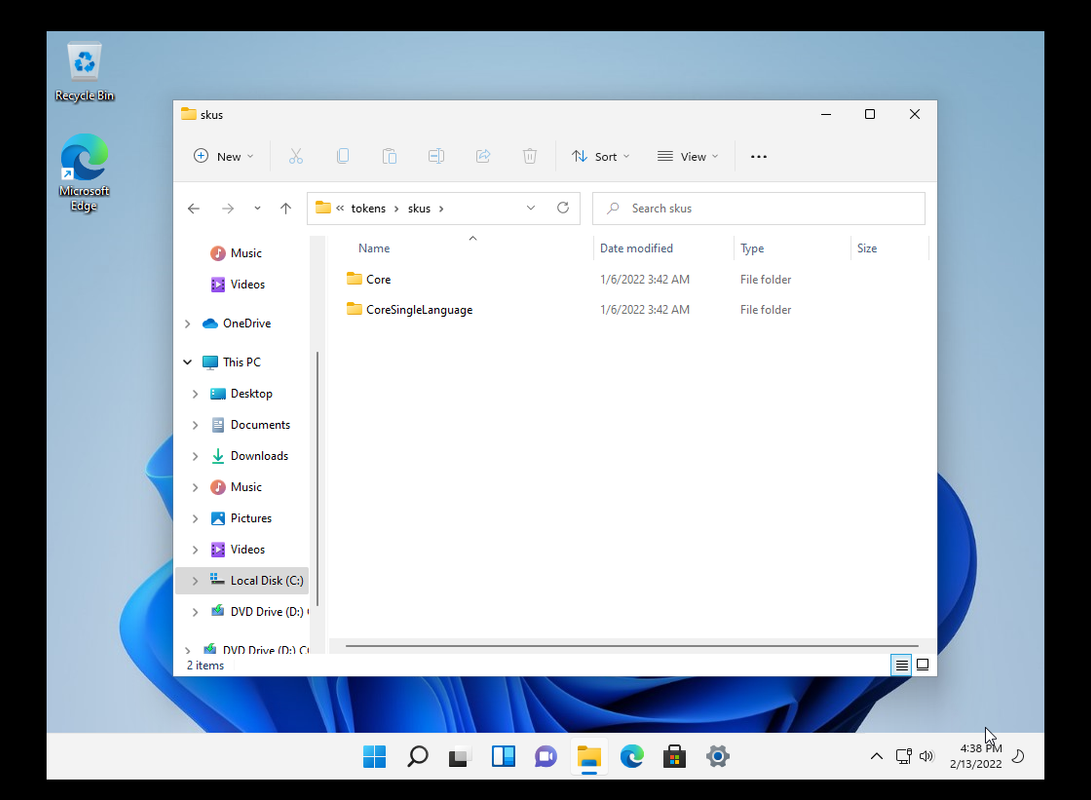Expand the OneDrive tree node
The width and height of the screenshot is (1091, 800).
tap(187, 323)
